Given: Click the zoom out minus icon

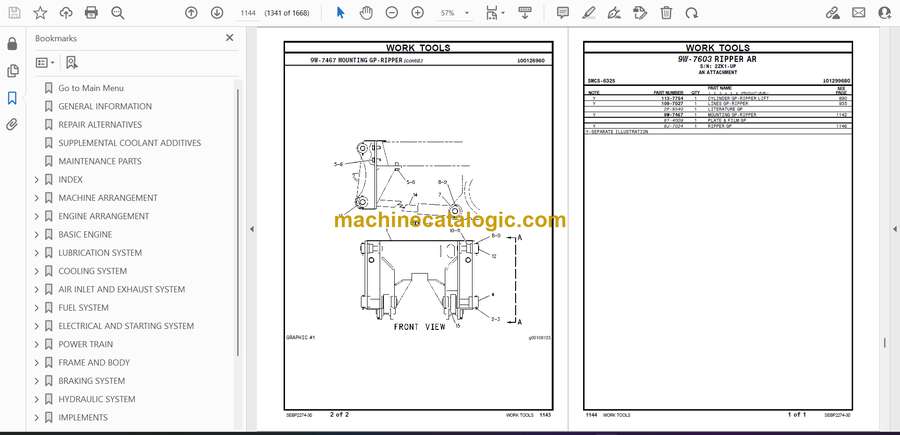Looking at the screenshot, I should (x=391, y=13).
